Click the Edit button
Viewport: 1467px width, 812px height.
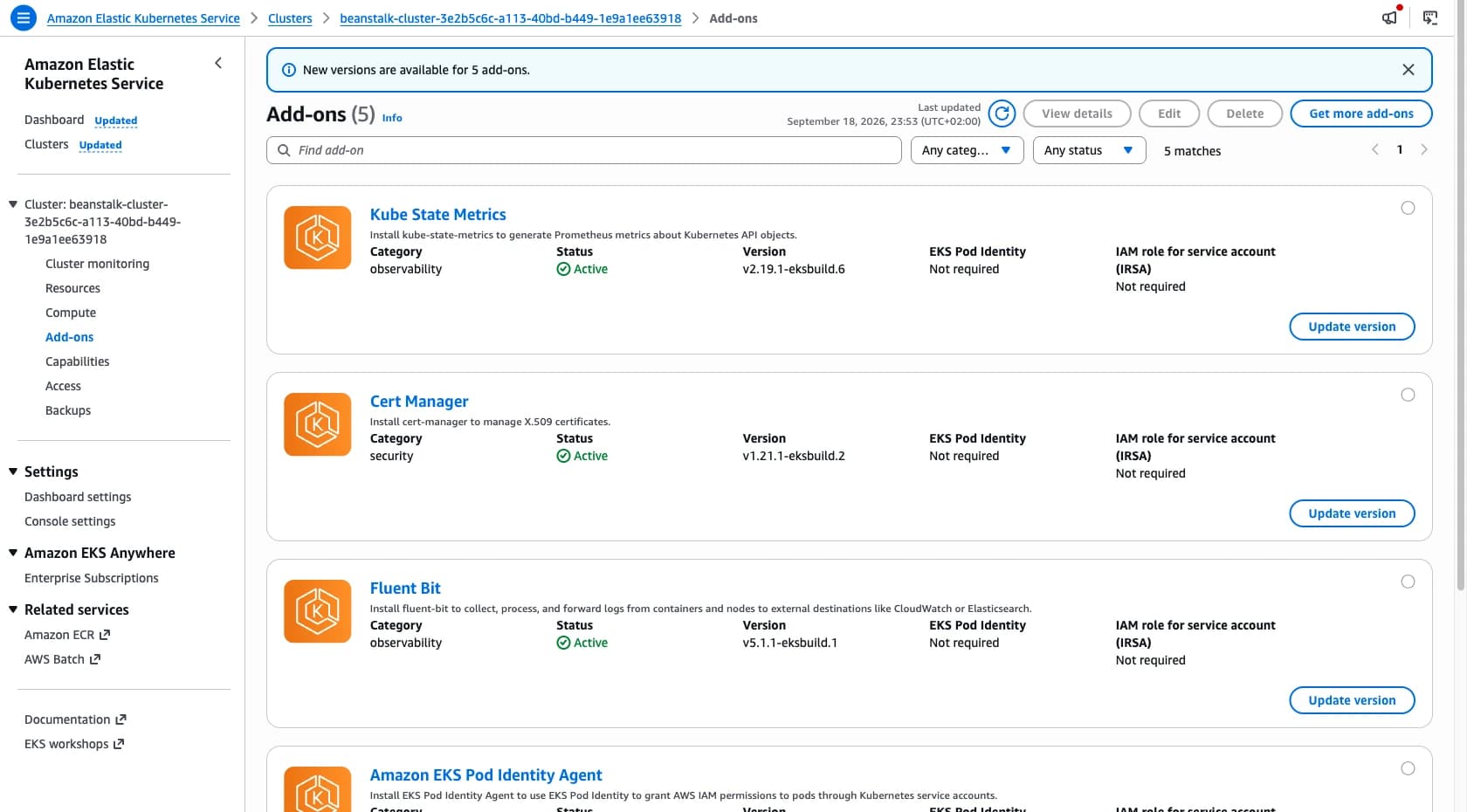[x=1168, y=114]
